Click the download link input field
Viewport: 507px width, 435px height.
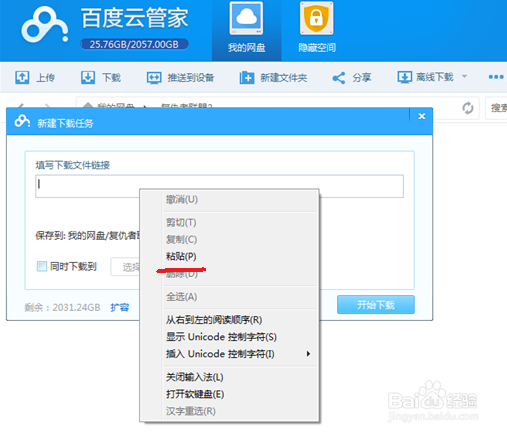pos(219,186)
